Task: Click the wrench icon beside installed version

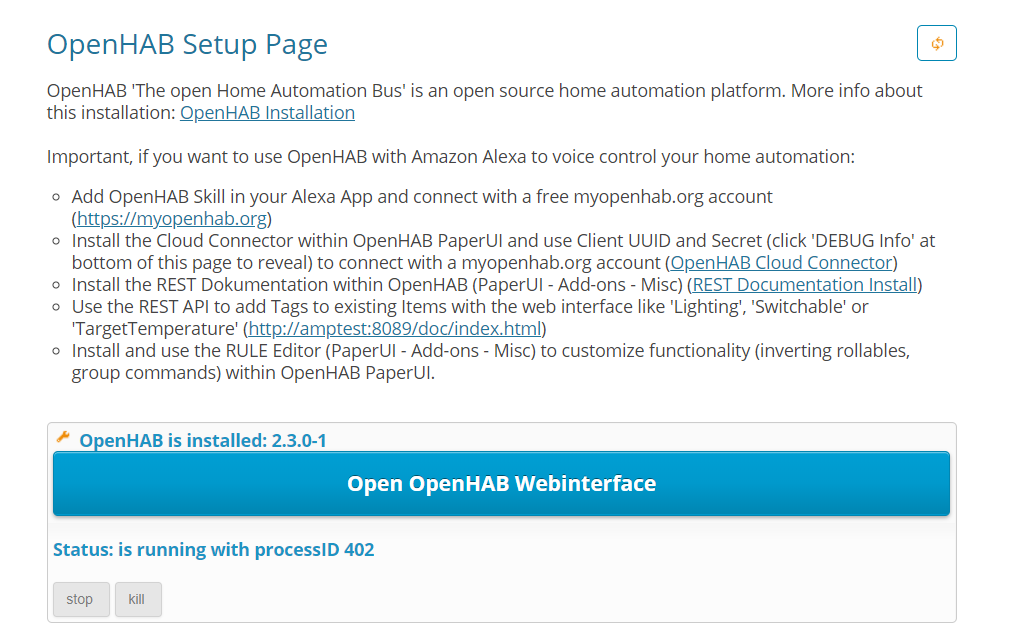Action: (63, 437)
